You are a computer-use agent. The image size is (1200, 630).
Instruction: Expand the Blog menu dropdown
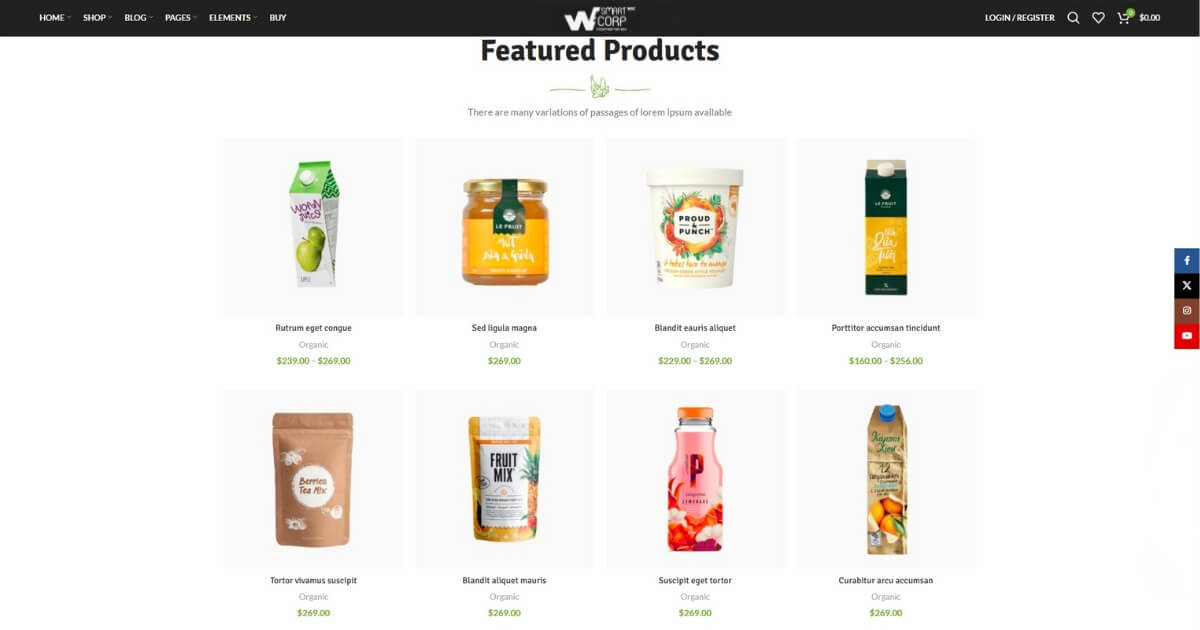tap(138, 18)
